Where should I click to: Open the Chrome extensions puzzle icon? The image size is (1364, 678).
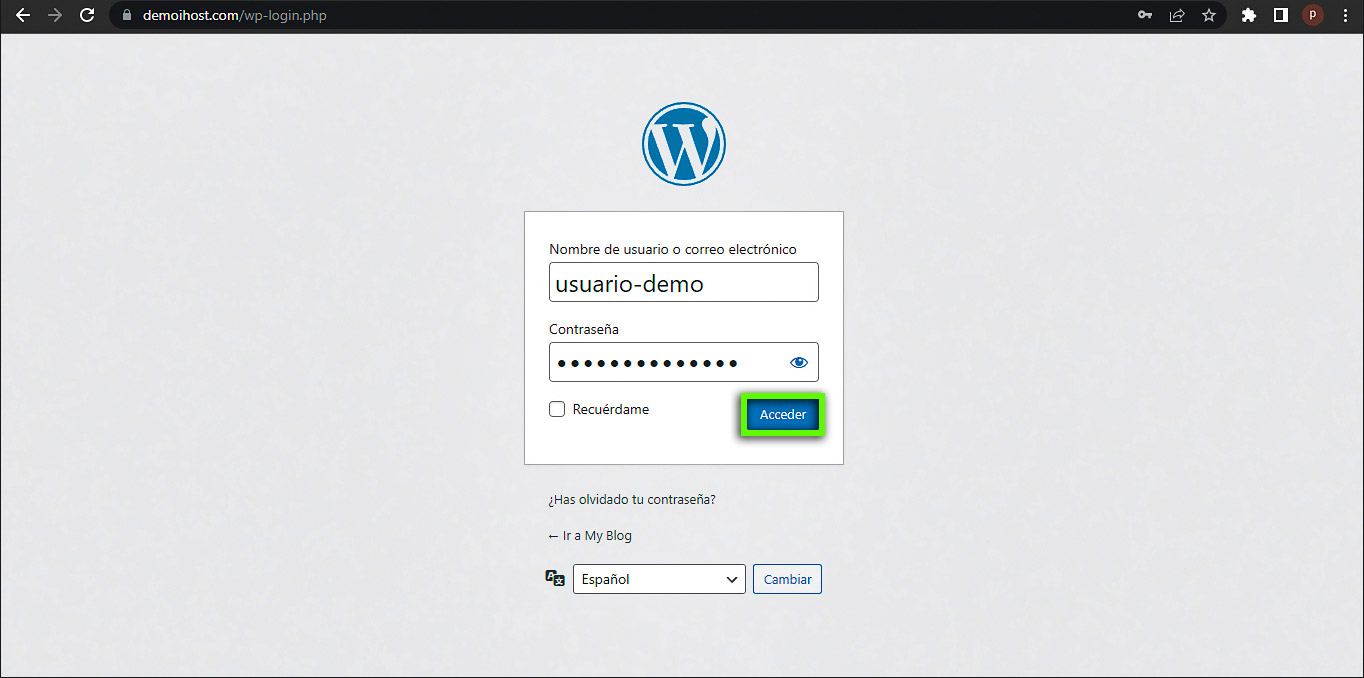click(x=1248, y=15)
